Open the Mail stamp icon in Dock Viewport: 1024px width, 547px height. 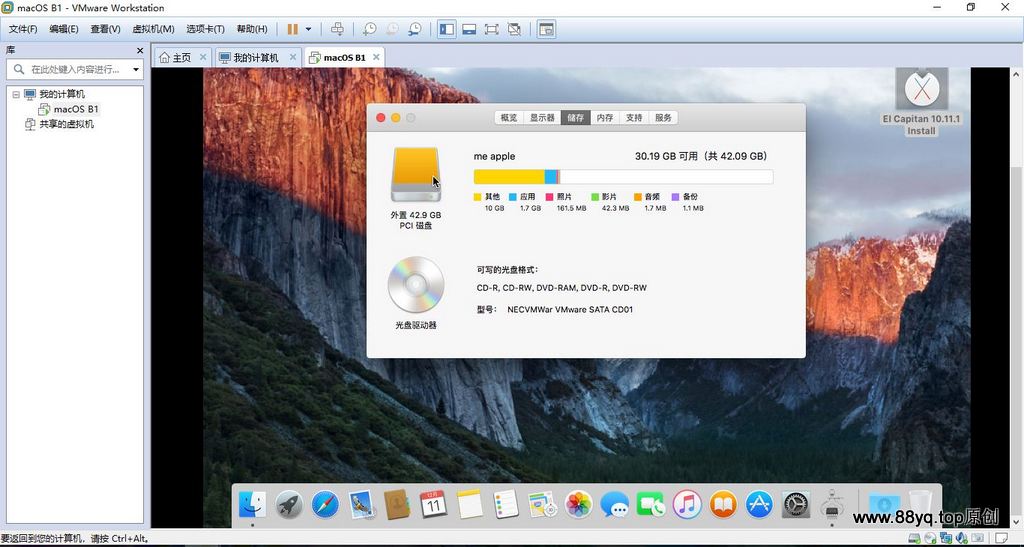(361, 505)
